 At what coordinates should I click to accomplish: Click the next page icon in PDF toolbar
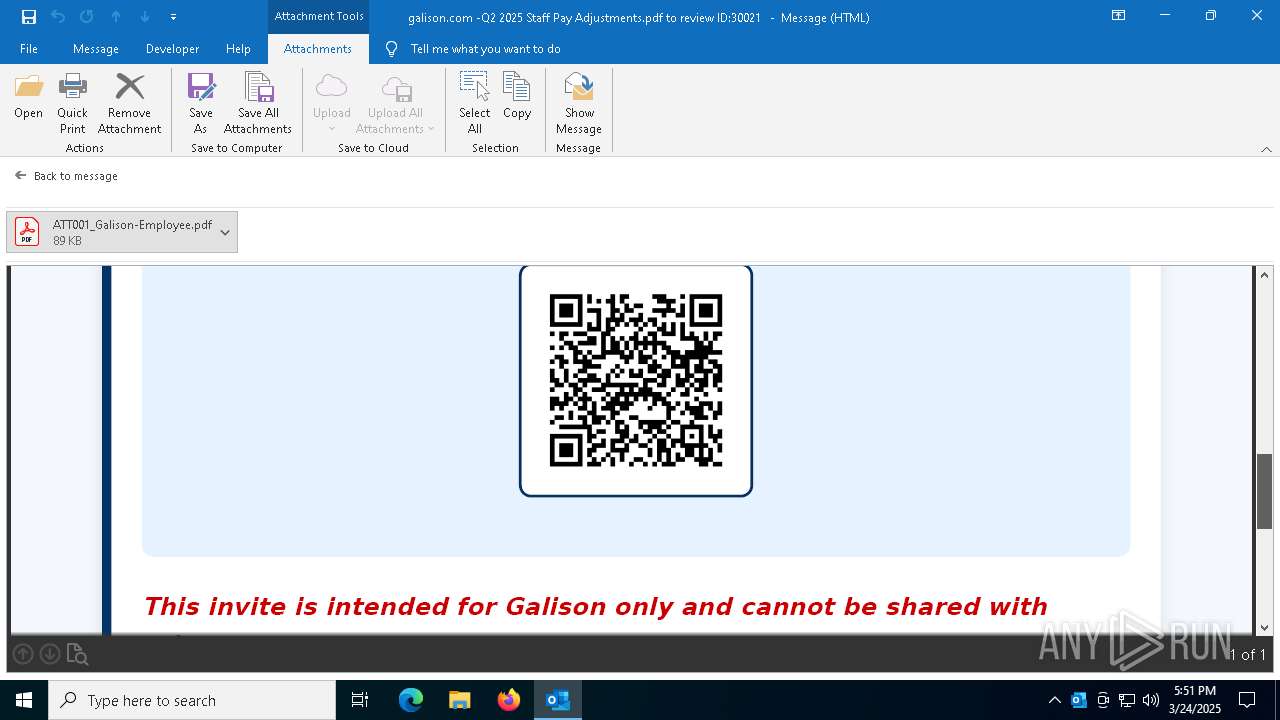[x=49, y=654]
